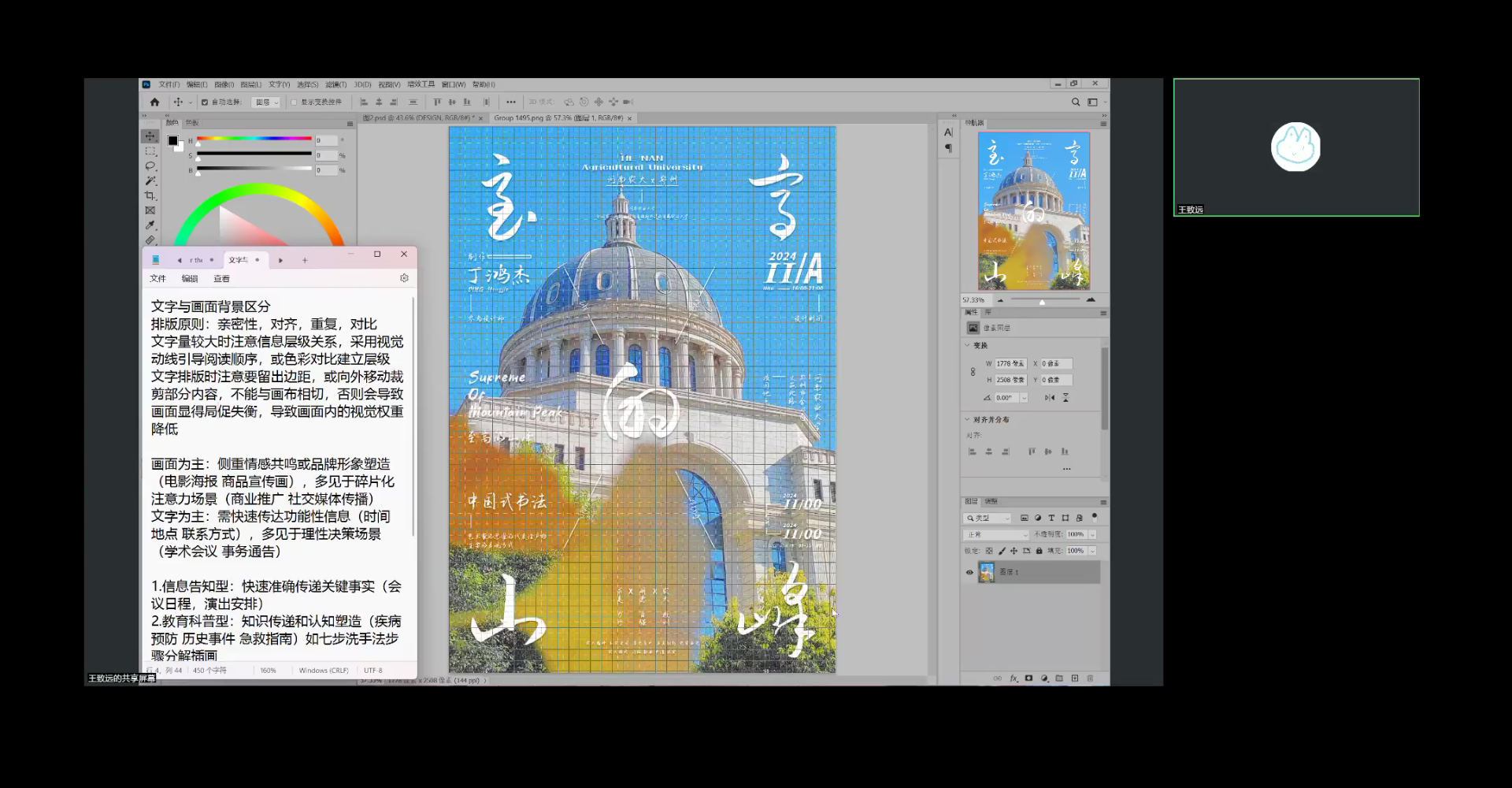Enable the show transform controls checkbox

point(294,102)
